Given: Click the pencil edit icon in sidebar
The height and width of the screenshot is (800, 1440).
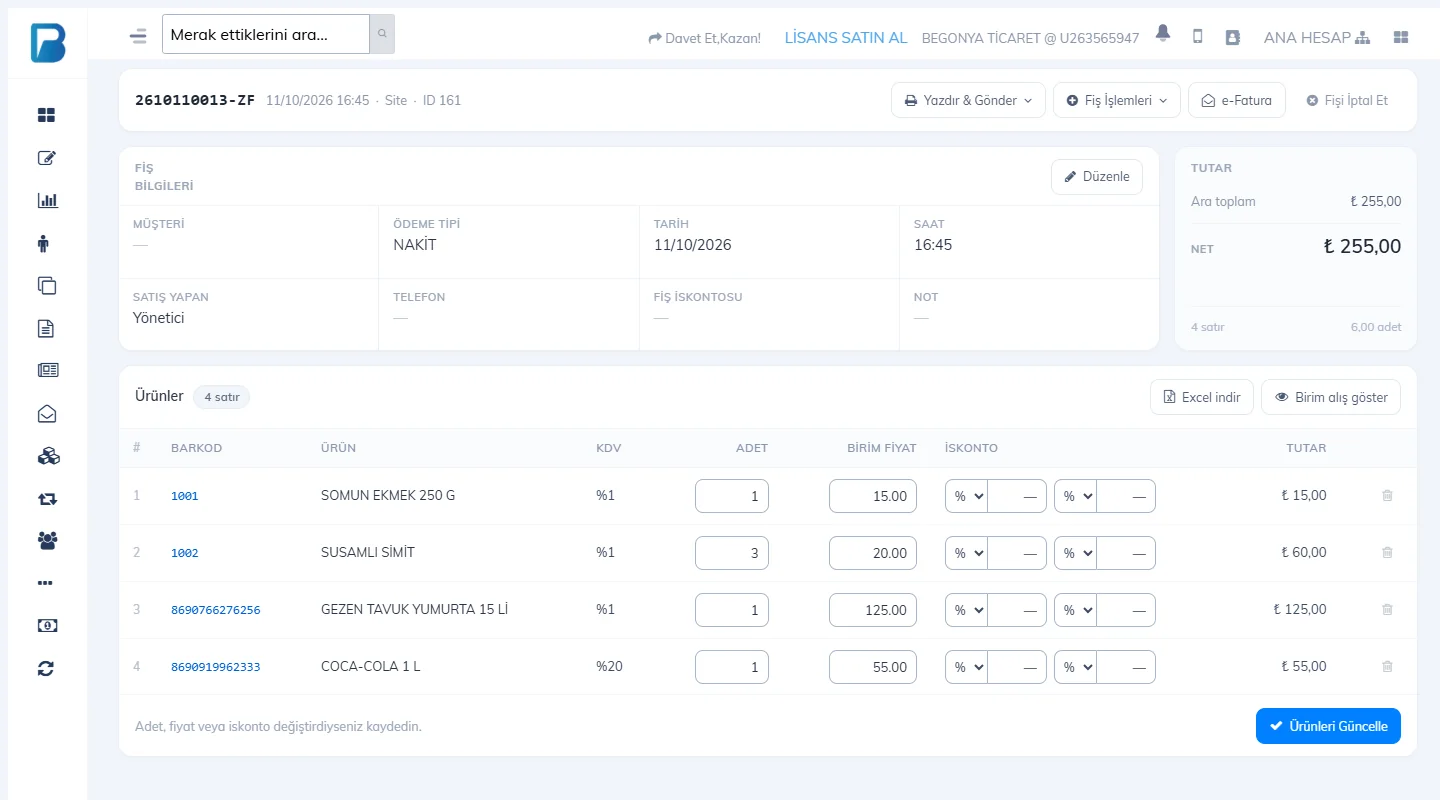Looking at the screenshot, I should (x=47, y=158).
